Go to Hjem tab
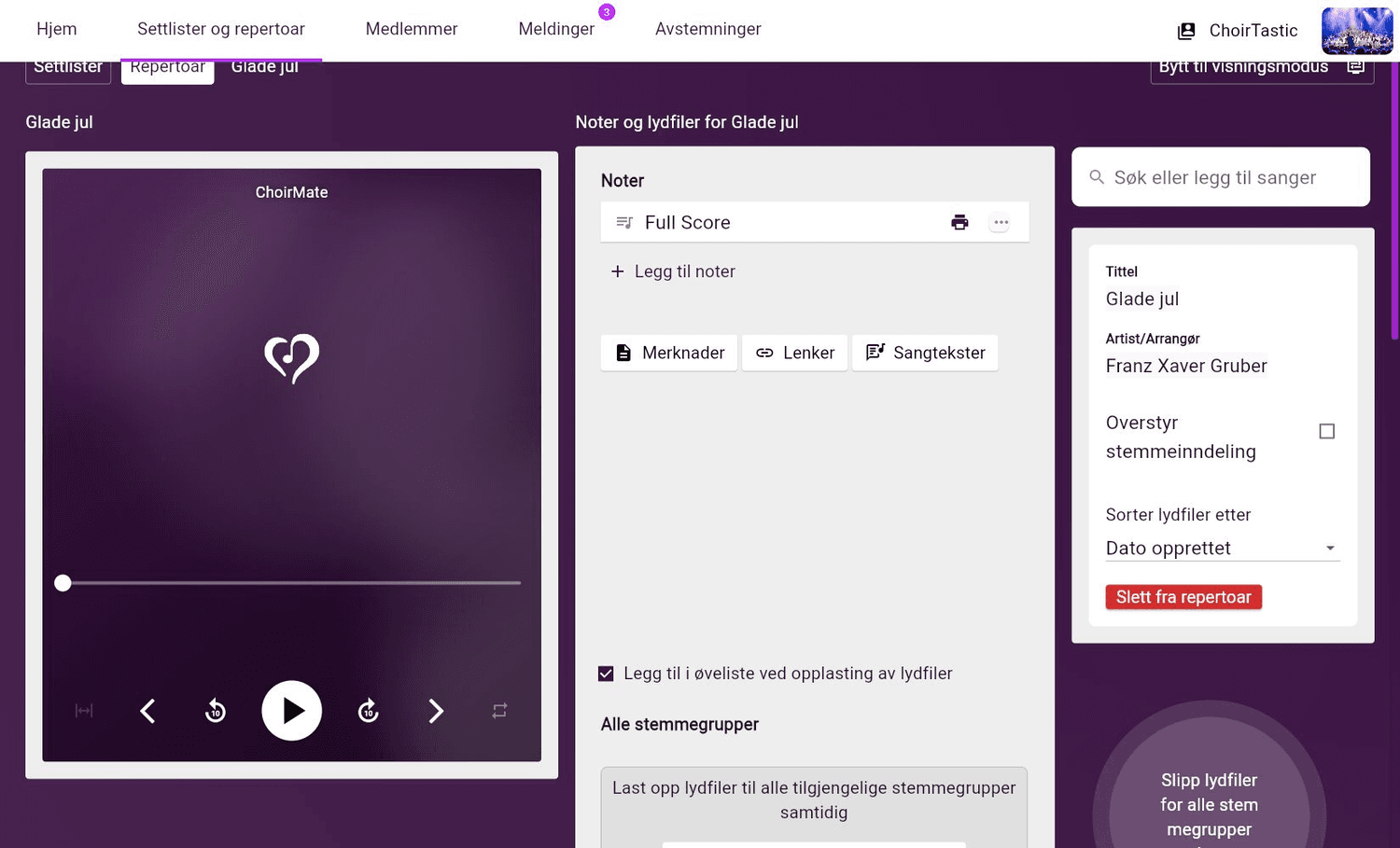Screen dimensions: 1400x848 point(57,29)
